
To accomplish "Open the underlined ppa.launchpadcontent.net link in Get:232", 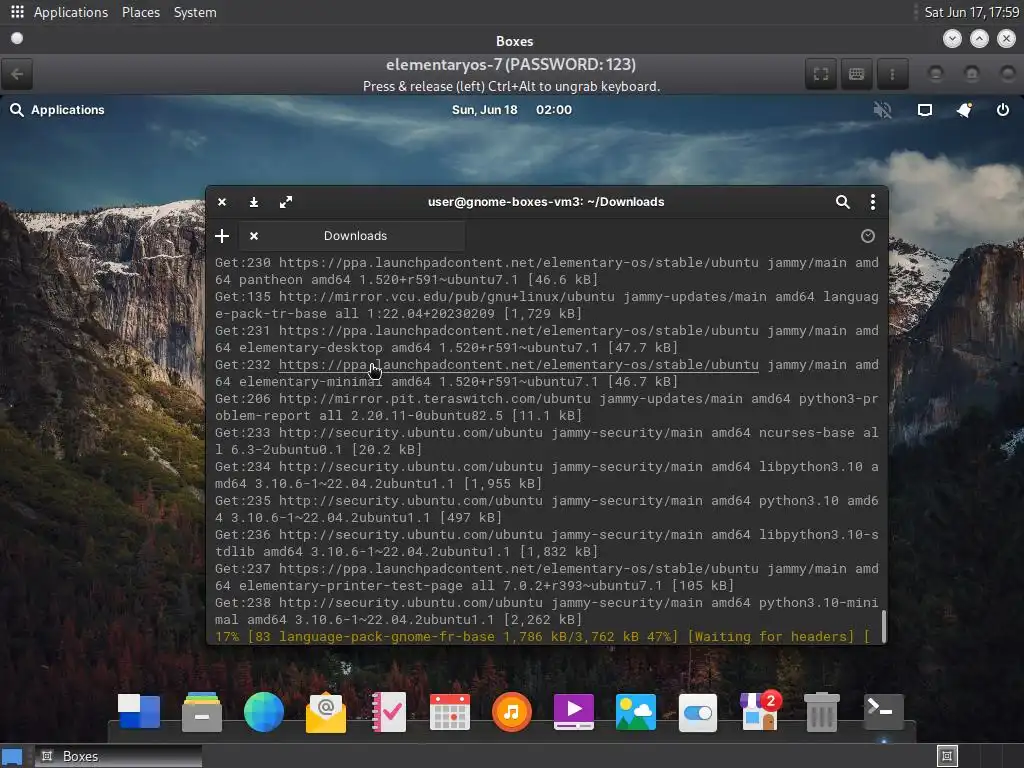I will pos(519,364).
